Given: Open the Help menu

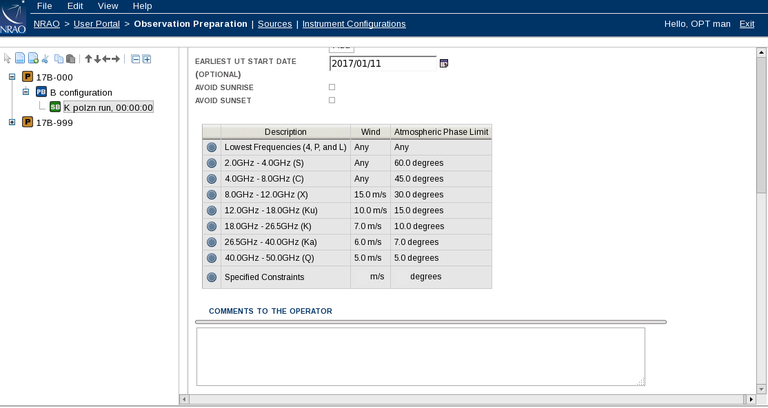Looking at the screenshot, I should point(142,6).
